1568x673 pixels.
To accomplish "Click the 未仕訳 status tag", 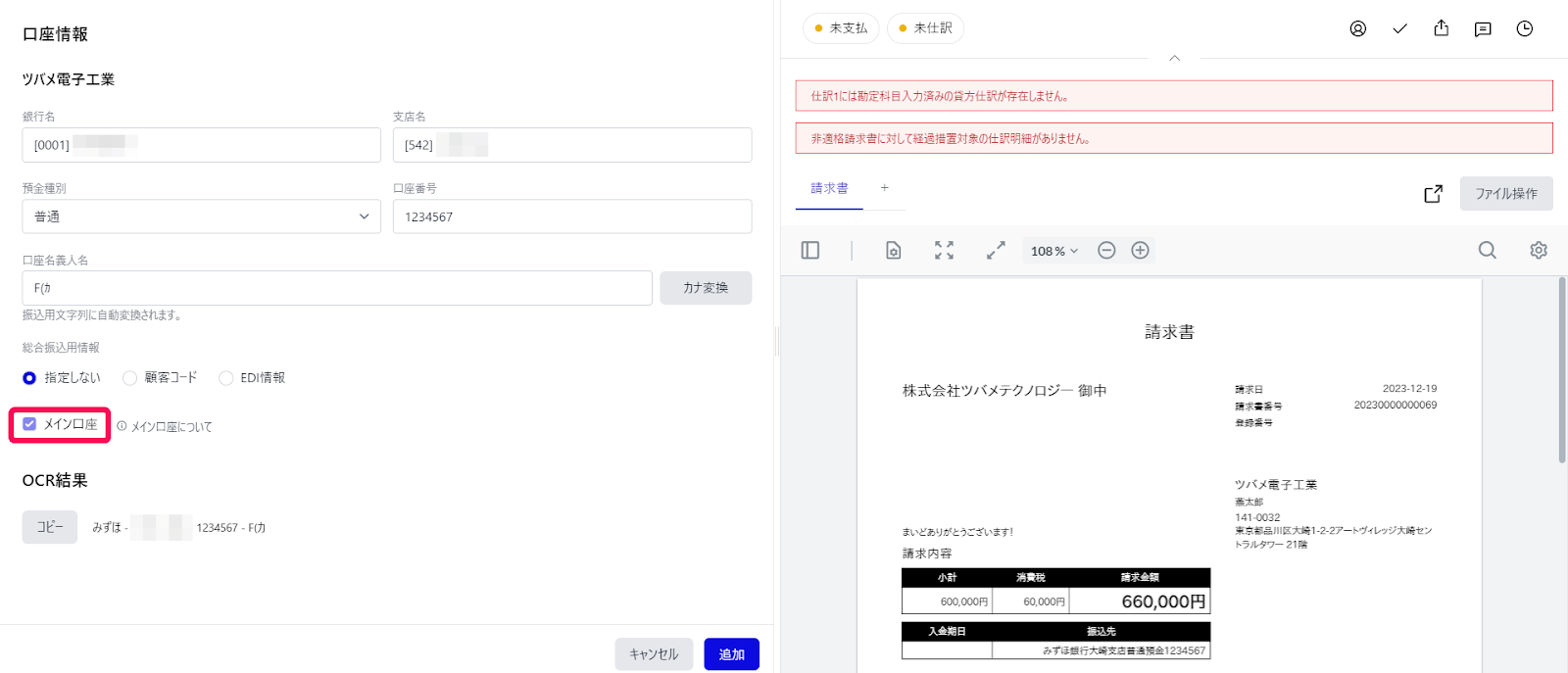I will 925,28.
